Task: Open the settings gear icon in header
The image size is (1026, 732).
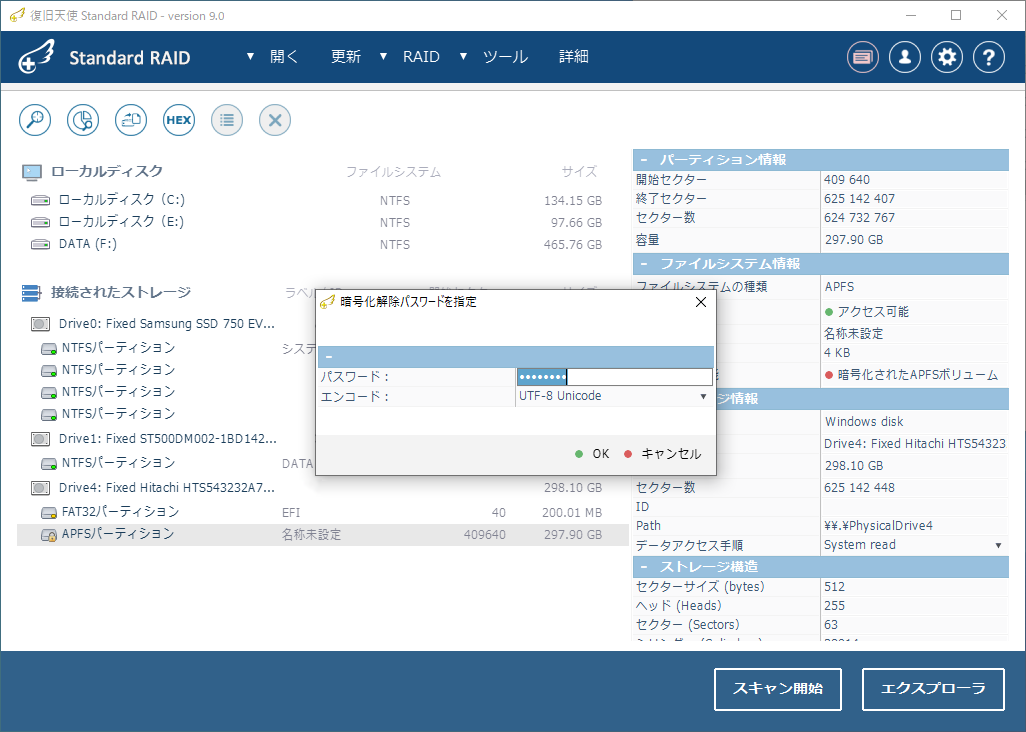Action: (x=947, y=58)
